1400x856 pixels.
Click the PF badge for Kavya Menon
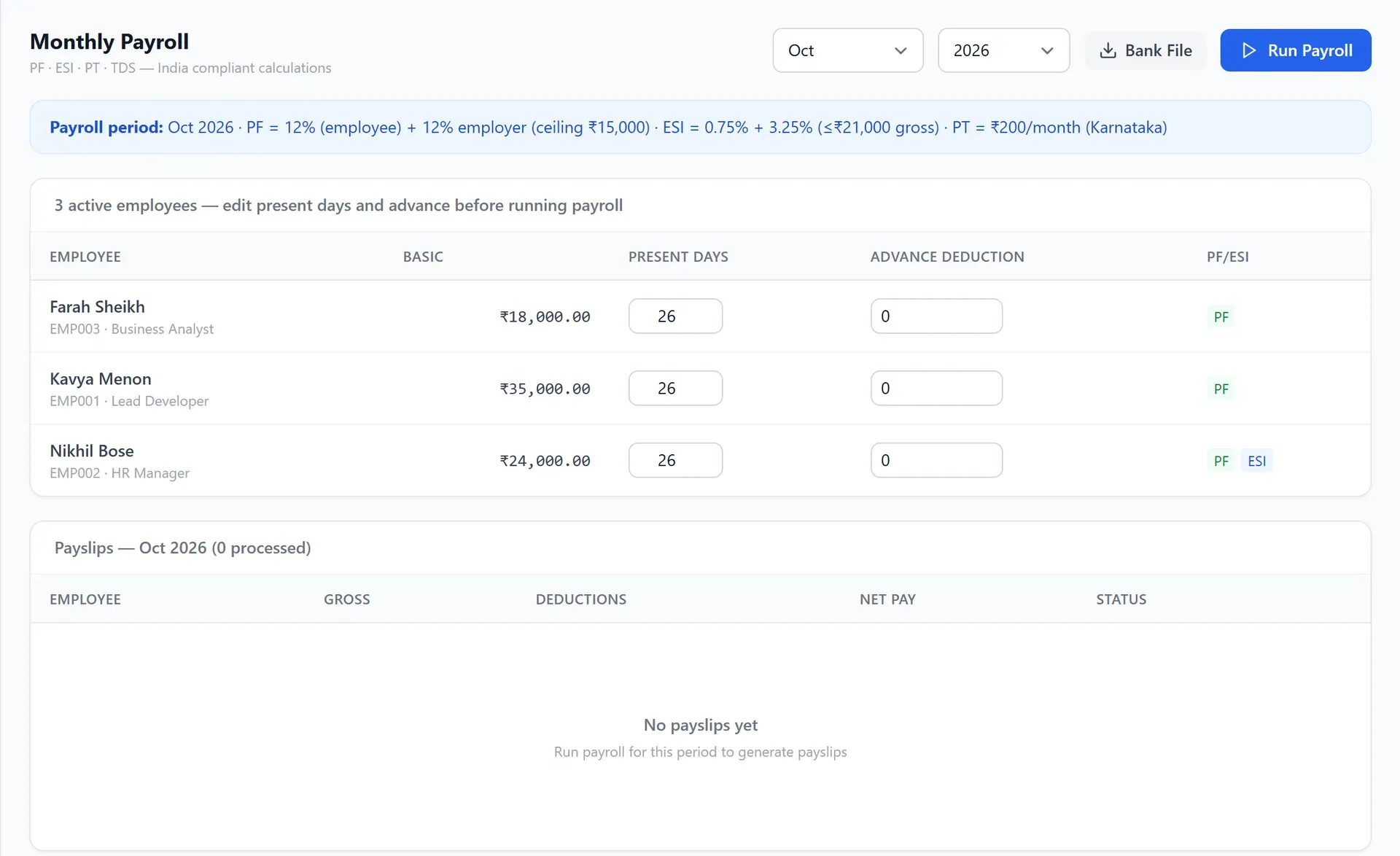pyautogui.click(x=1221, y=389)
